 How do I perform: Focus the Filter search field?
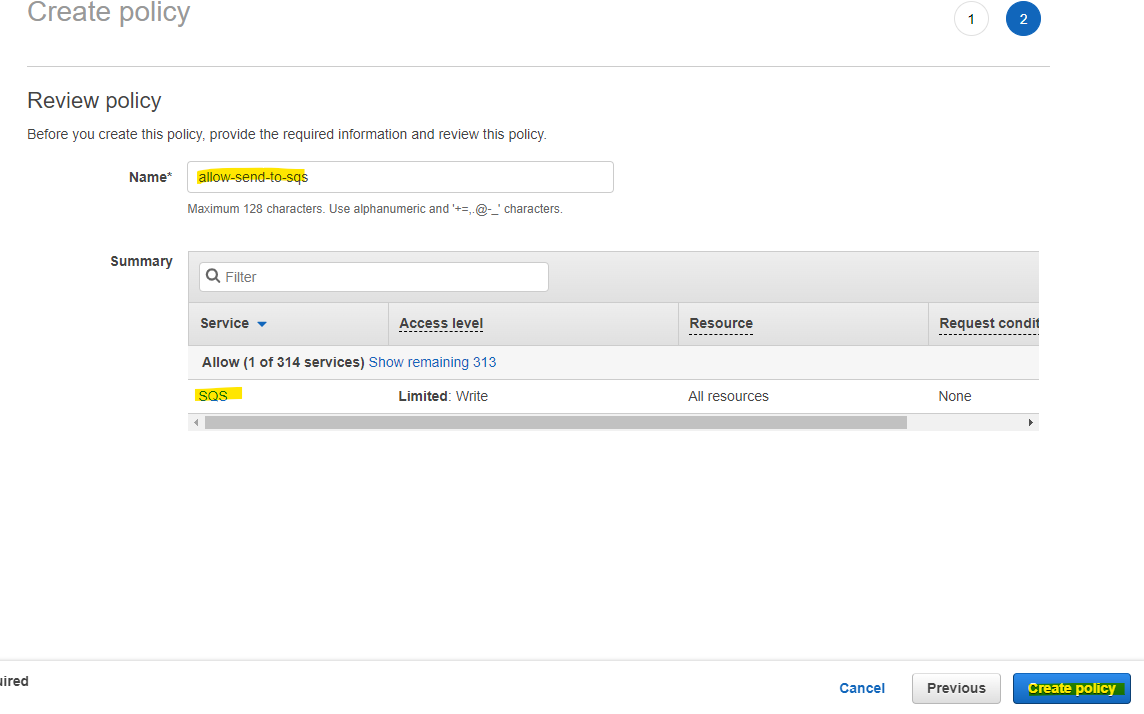coord(374,277)
